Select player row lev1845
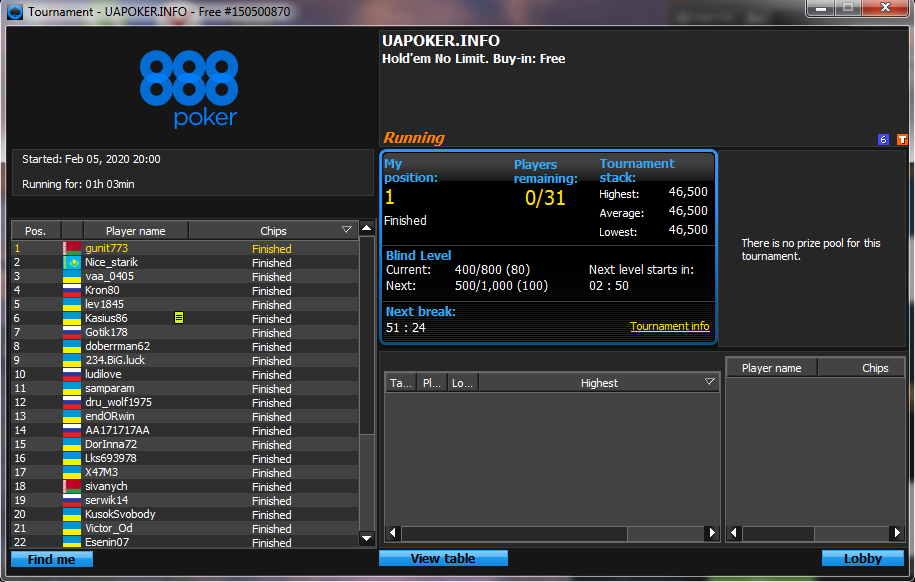915x582 pixels. [x=185, y=304]
